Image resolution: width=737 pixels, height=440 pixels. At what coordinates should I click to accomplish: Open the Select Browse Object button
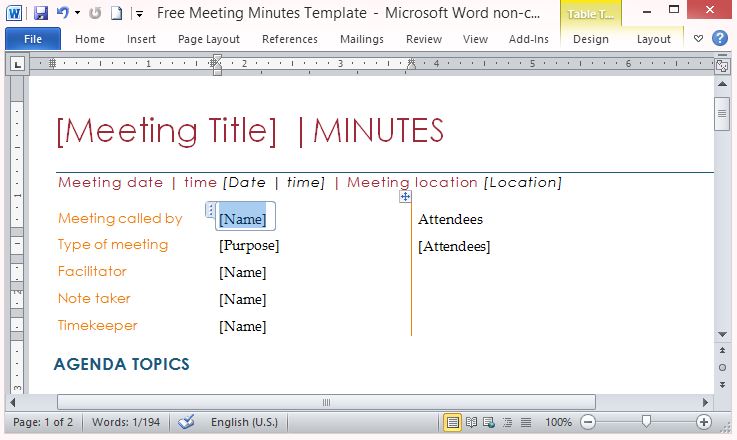(722, 368)
